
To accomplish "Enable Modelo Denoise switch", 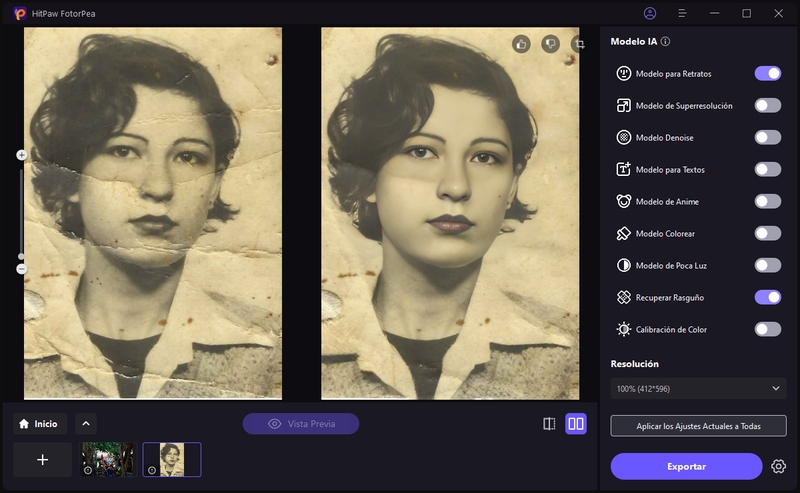I will [x=768, y=137].
